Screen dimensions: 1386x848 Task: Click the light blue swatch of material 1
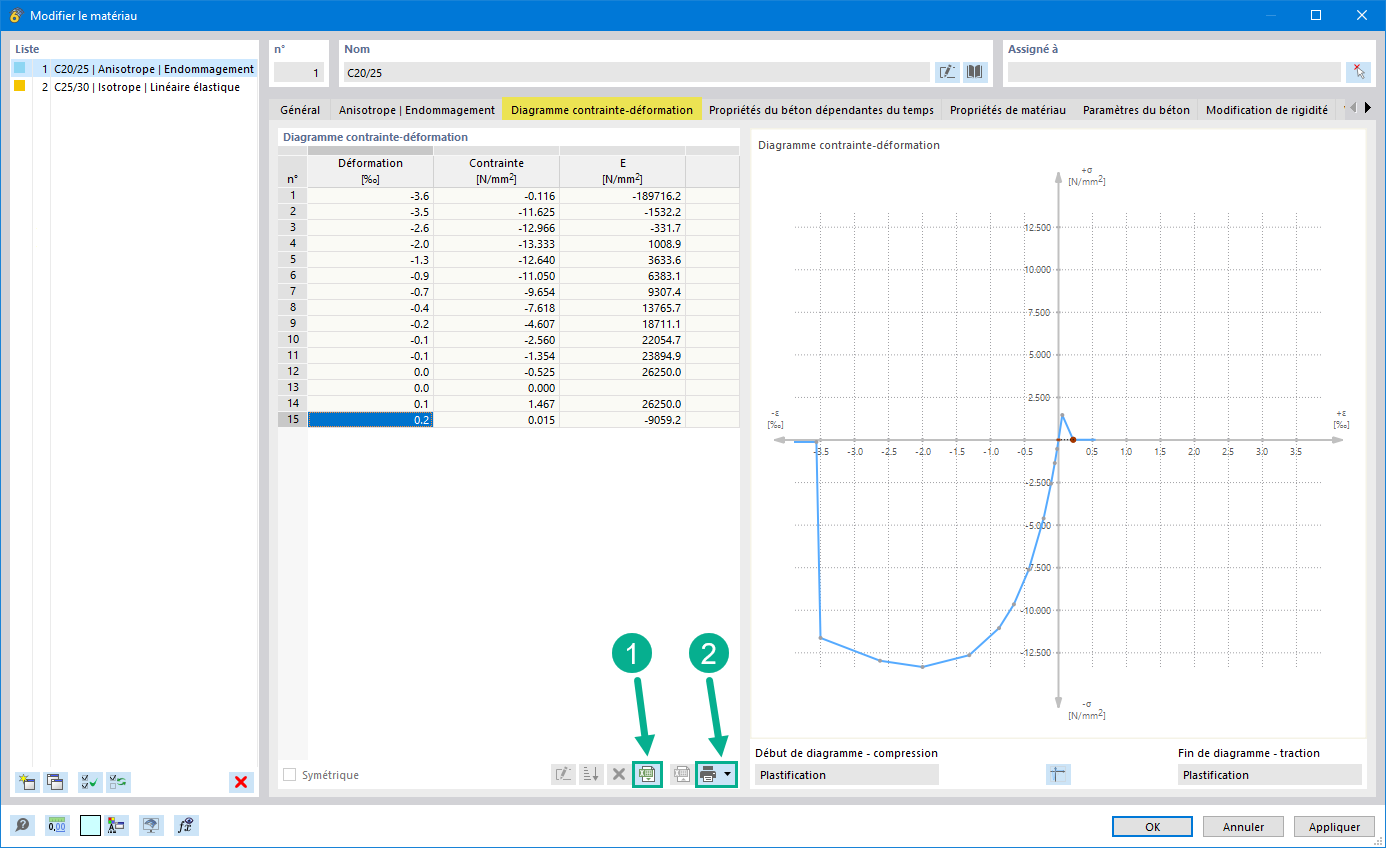pyautogui.click(x=19, y=69)
